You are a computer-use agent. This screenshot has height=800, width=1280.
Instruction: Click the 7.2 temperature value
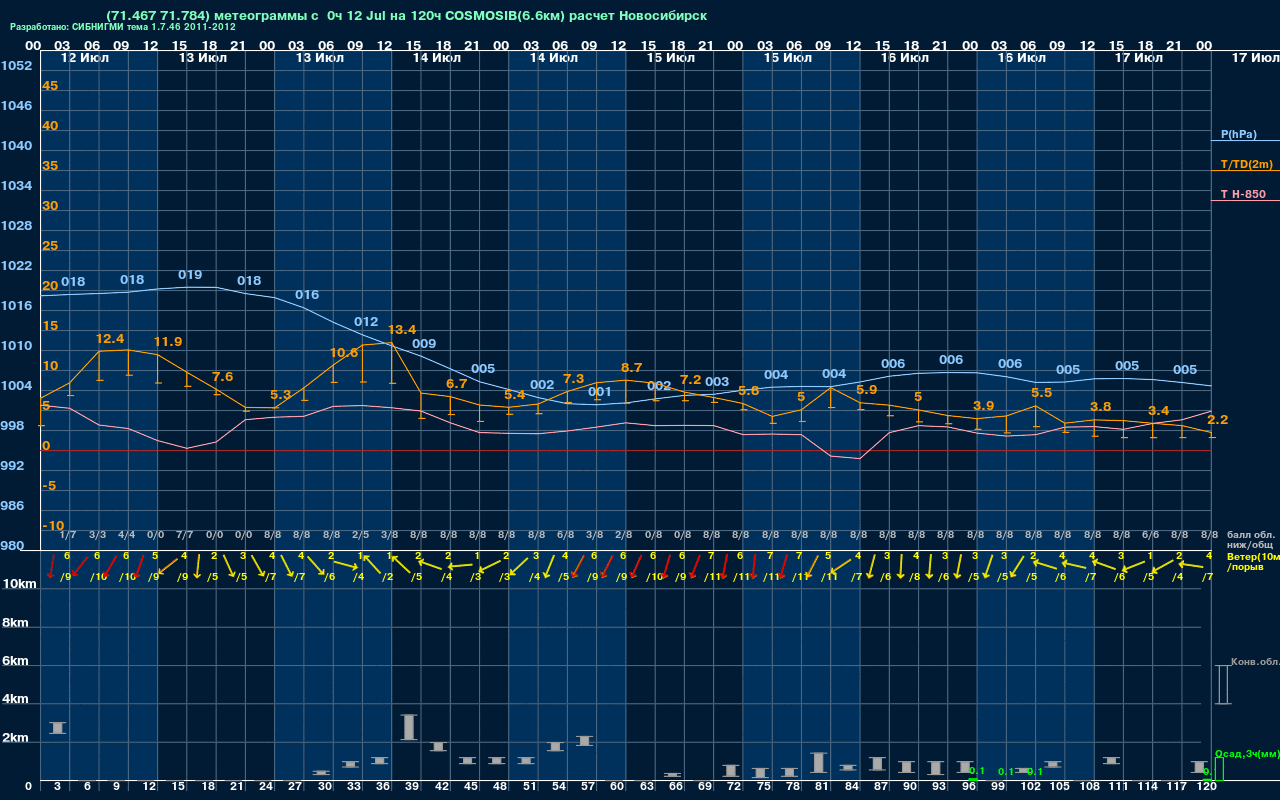coord(691,380)
